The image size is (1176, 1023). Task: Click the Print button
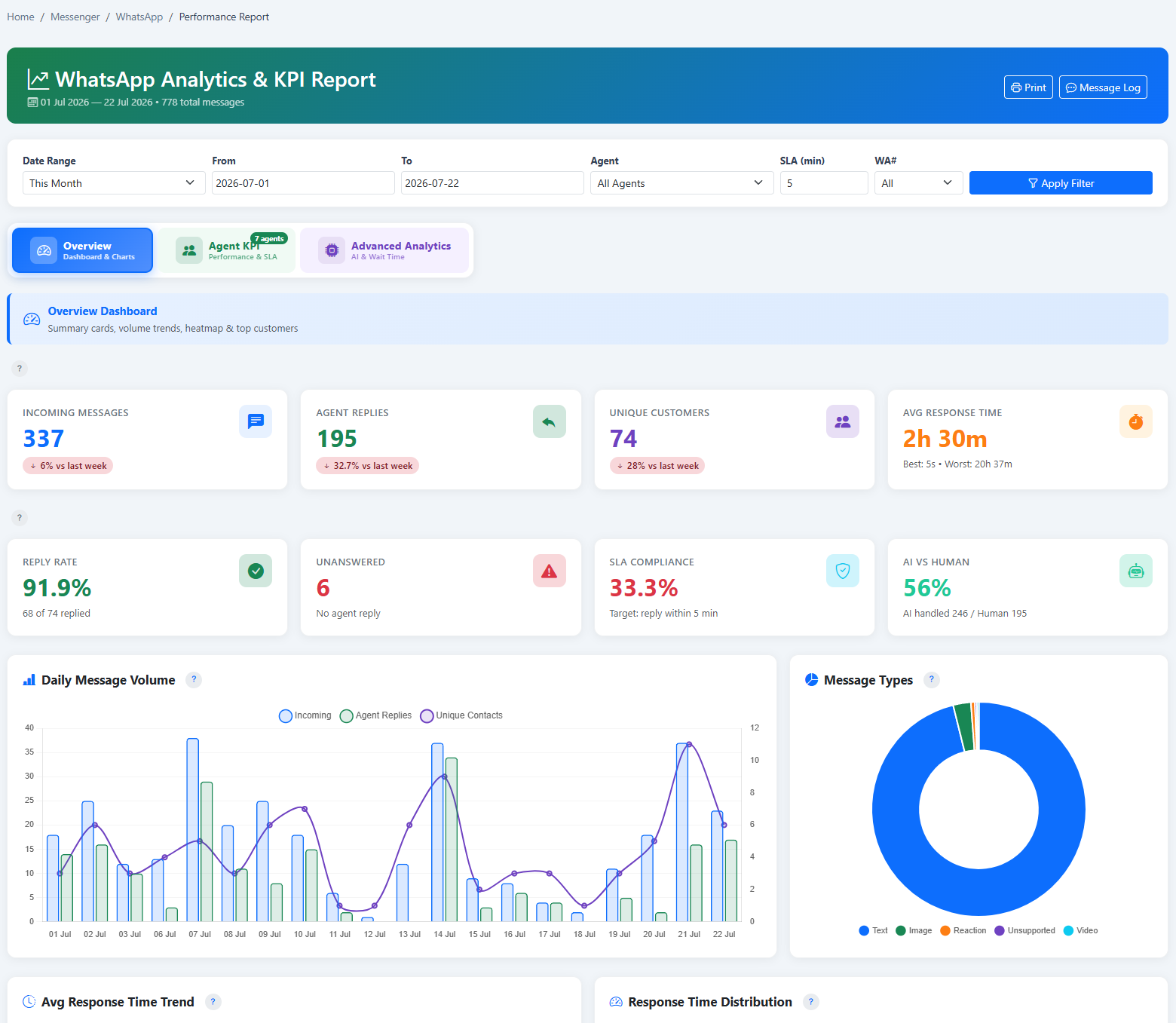coord(1028,87)
